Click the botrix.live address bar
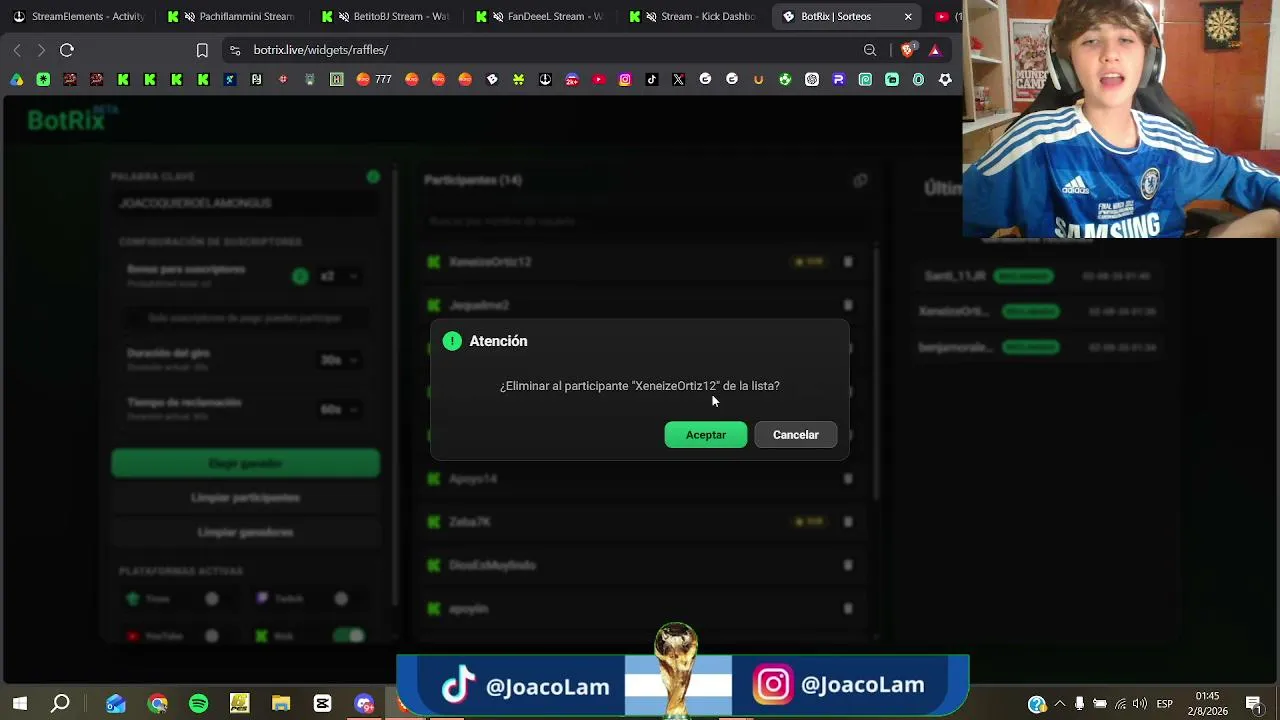The width and height of the screenshot is (1280, 720). click(540, 50)
